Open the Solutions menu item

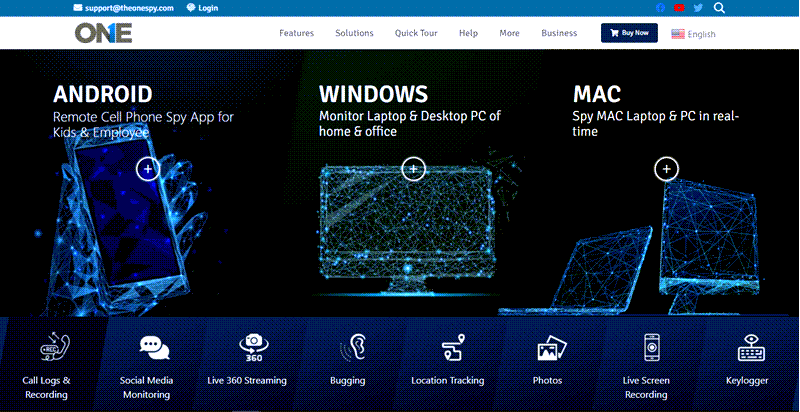click(x=354, y=33)
